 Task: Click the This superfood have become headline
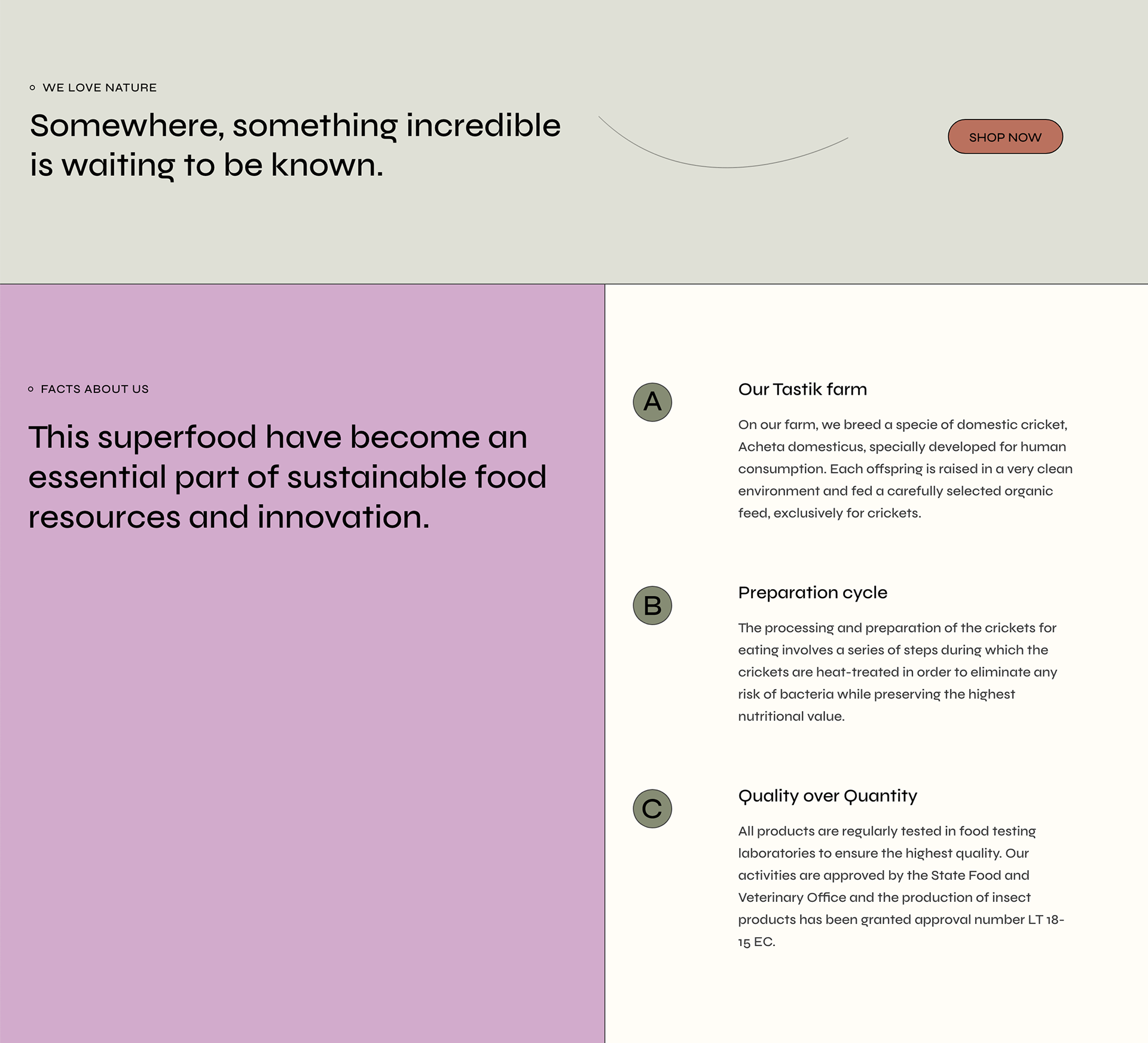[x=288, y=477]
